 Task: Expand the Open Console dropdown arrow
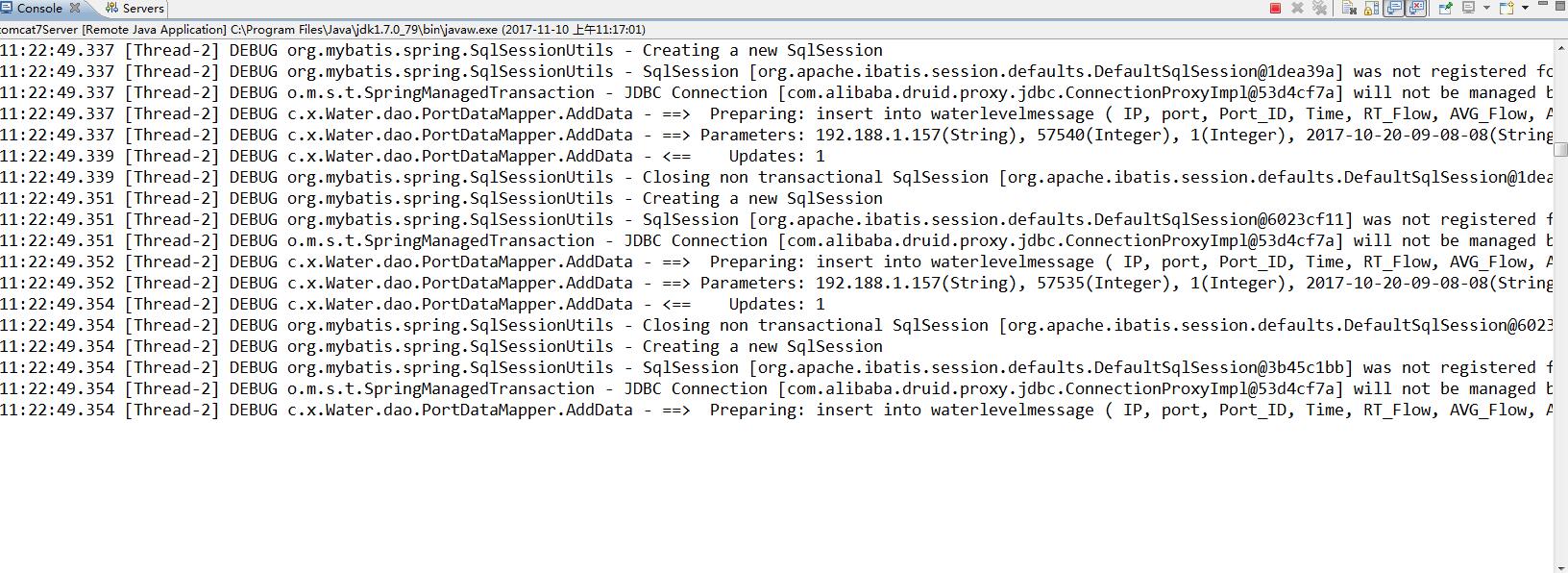[1525, 8]
